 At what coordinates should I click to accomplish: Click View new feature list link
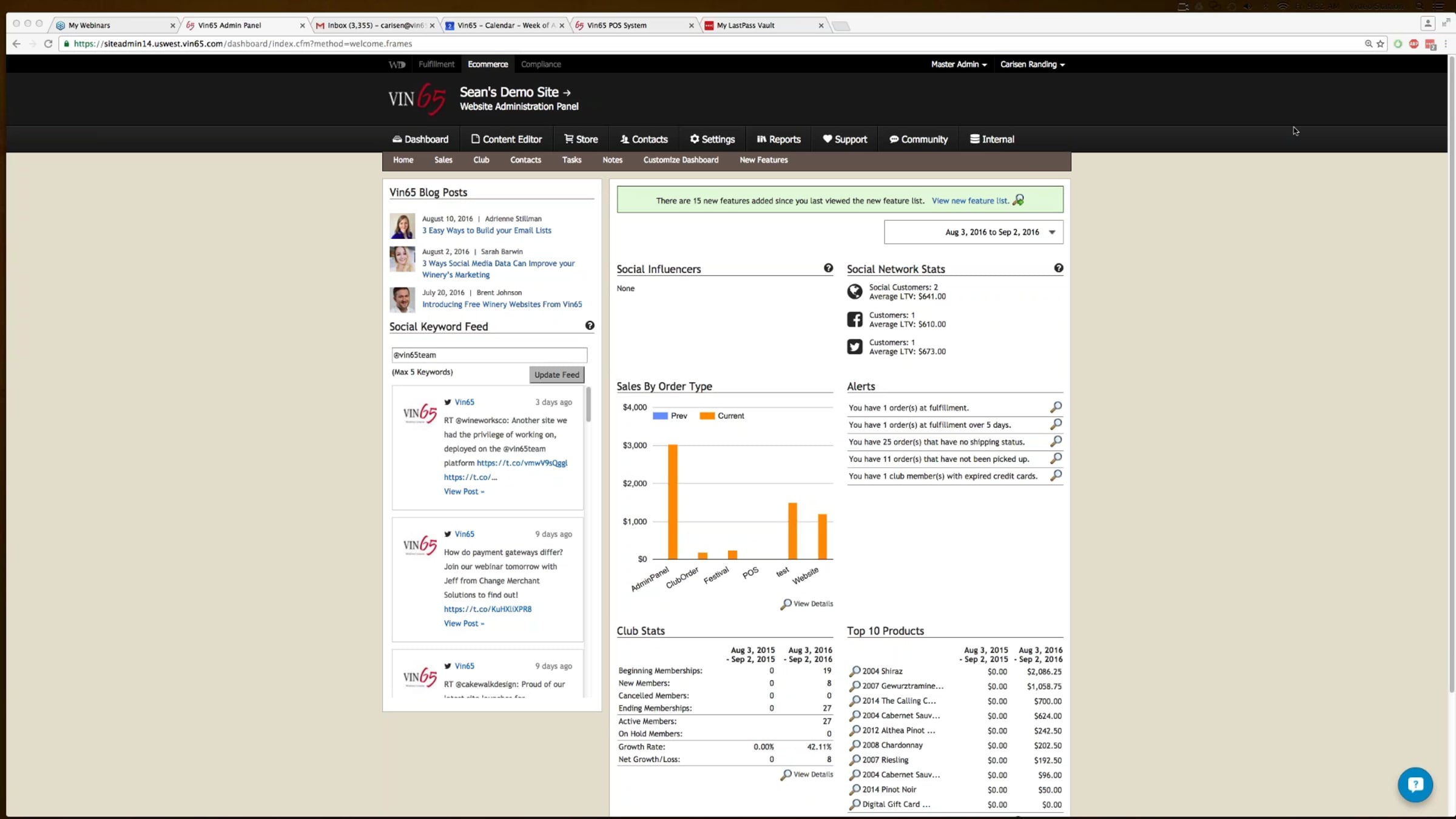tap(969, 200)
